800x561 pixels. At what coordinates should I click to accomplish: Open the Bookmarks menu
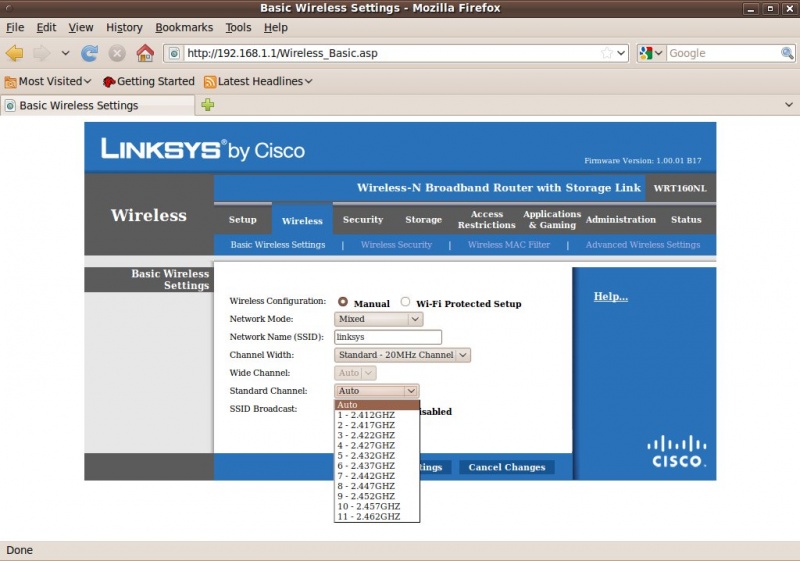click(x=184, y=27)
